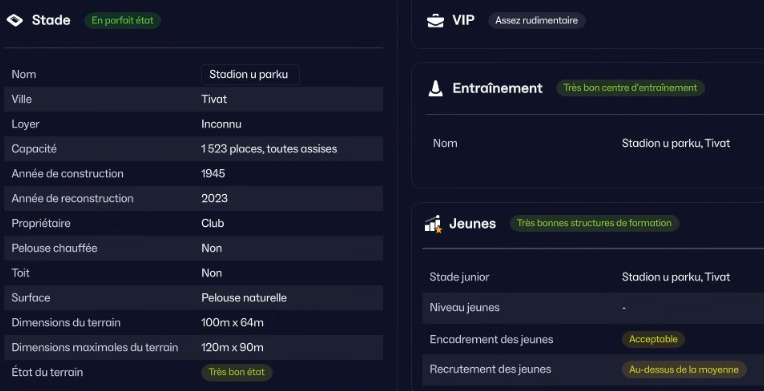Click the 'Très bon état' pitch condition badge
The image size is (764, 391).
click(x=237, y=372)
